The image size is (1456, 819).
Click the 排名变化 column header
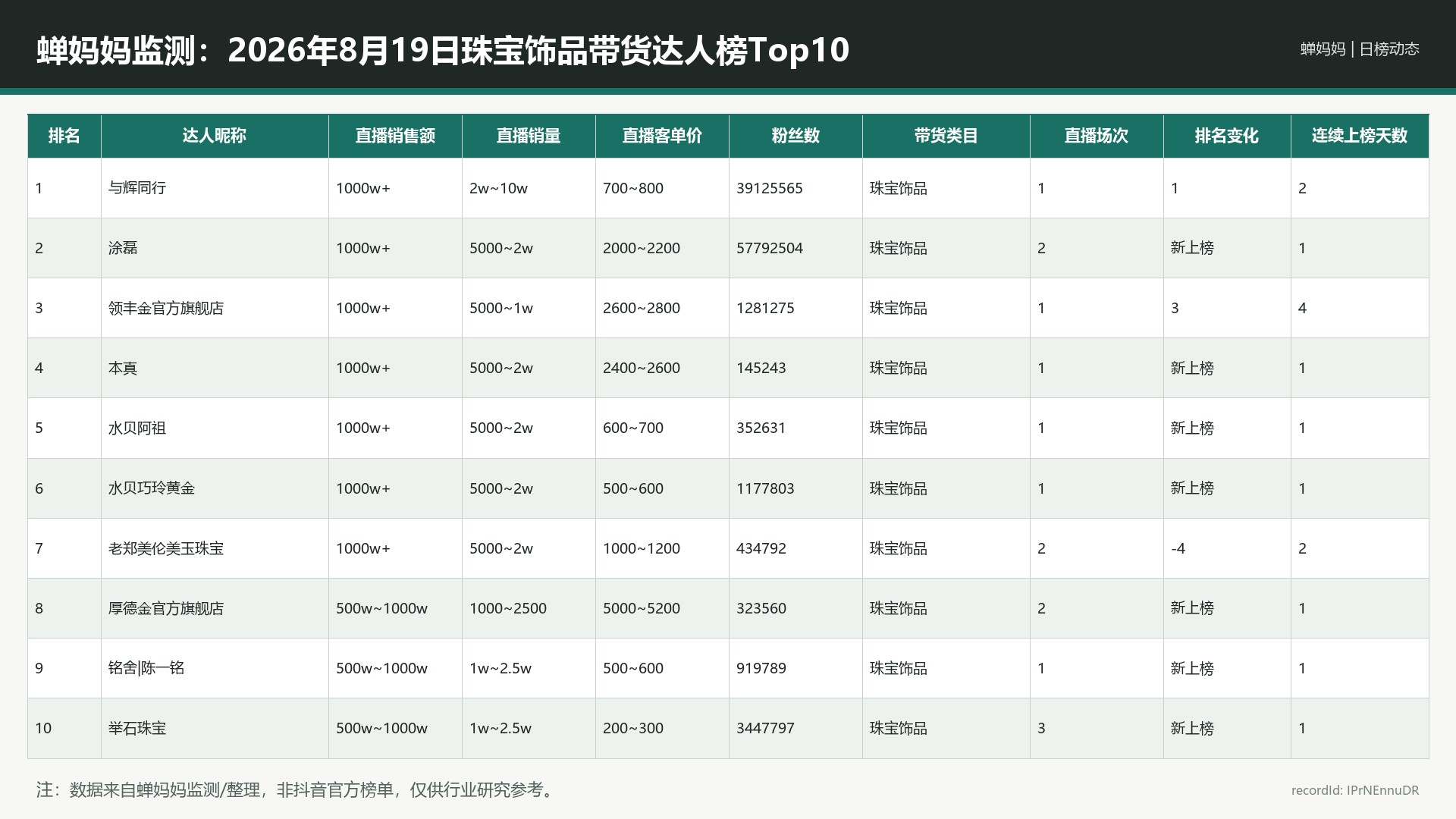(x=1227, y=136)
